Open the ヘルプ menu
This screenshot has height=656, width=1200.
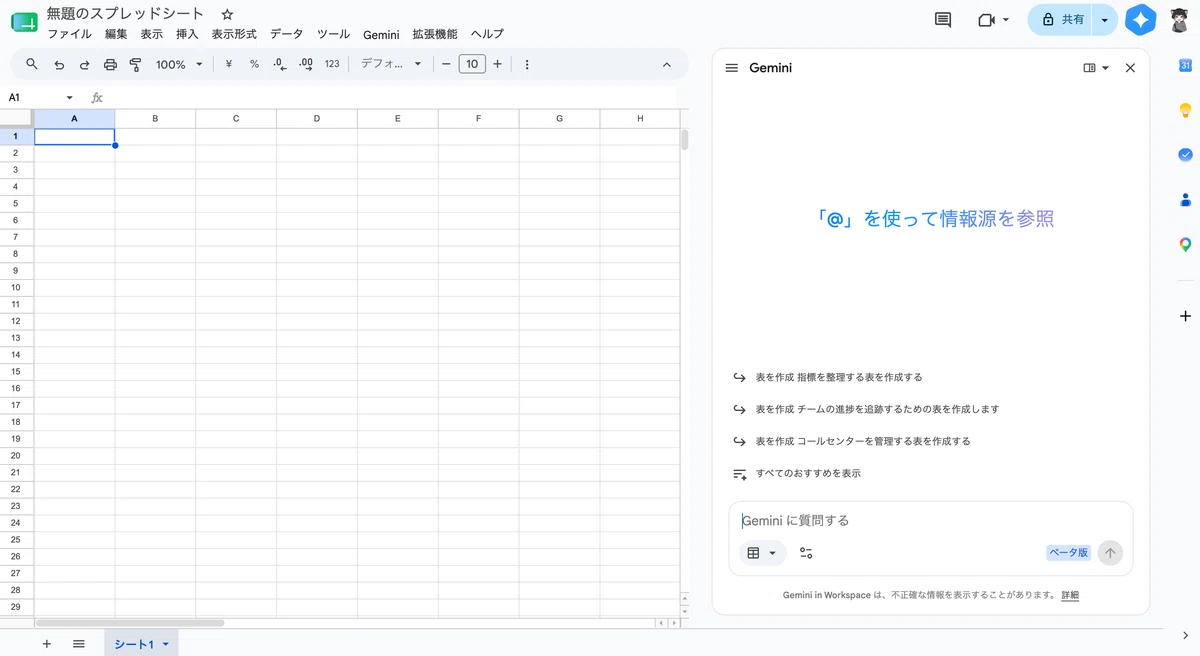pyautogui.click(x=487, y=34)
